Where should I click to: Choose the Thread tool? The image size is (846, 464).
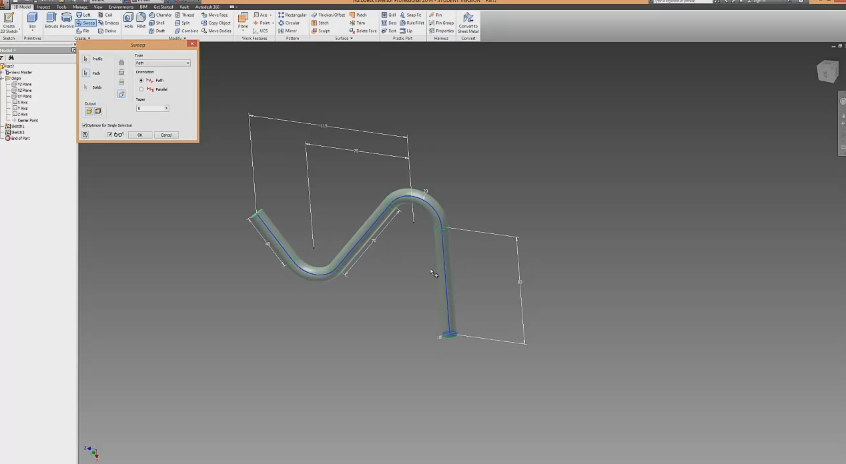(x=185, y=15)
